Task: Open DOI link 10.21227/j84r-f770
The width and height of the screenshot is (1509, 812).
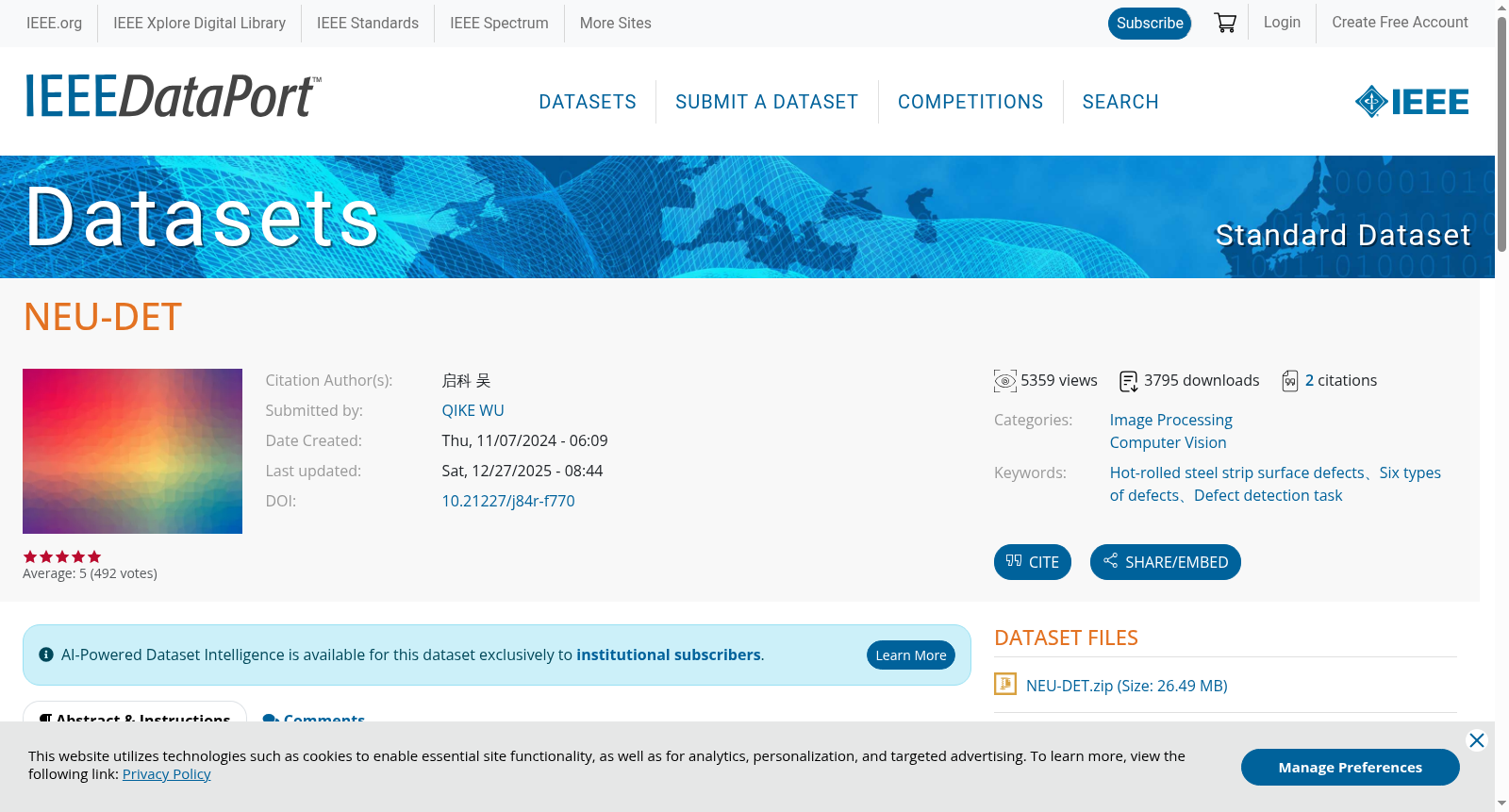Action: tap(508, 501)
